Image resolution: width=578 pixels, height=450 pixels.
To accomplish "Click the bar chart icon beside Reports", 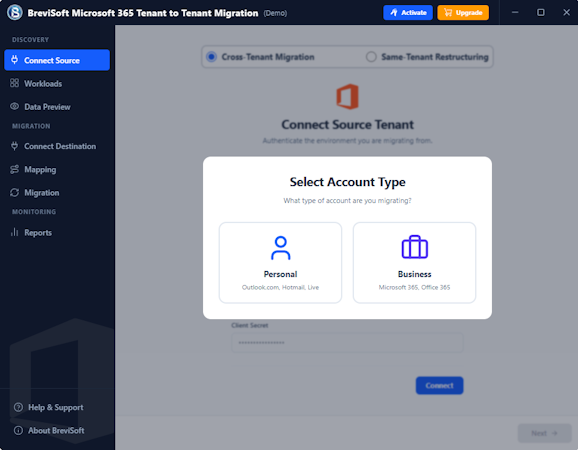I will 14,232.
